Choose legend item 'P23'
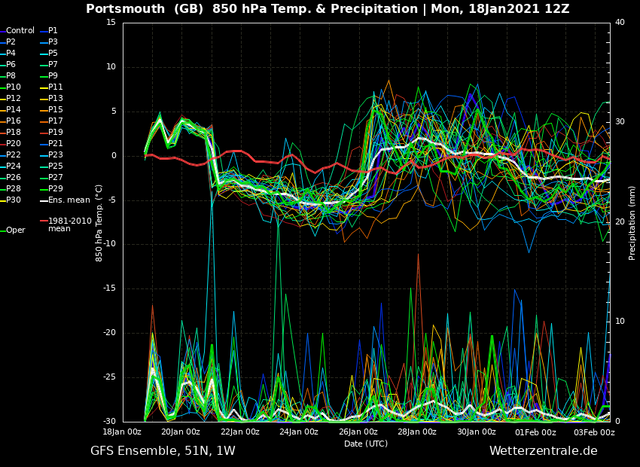 52,155
